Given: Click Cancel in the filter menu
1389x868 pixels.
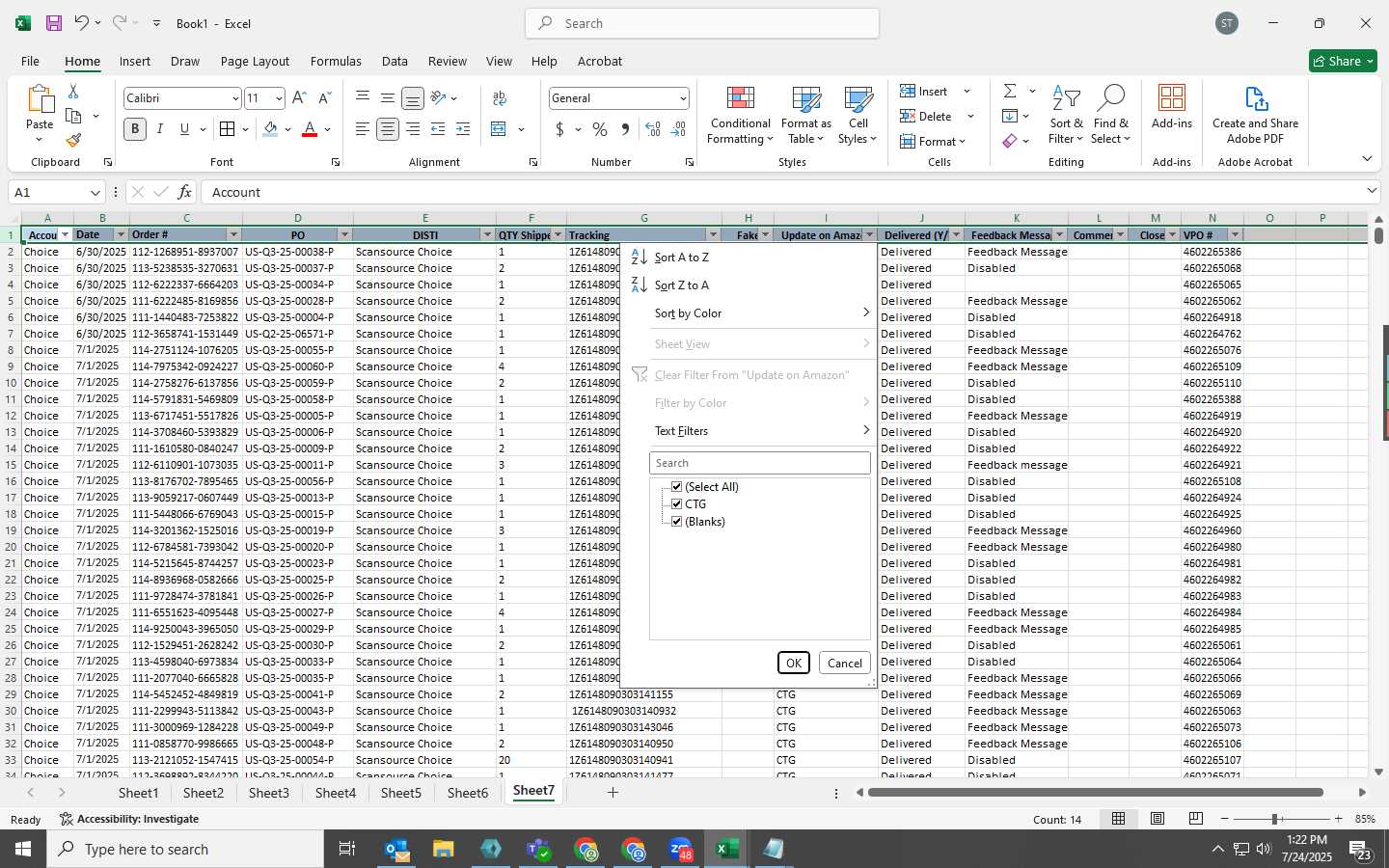Looking at the screenshot, I should [845, 663].
